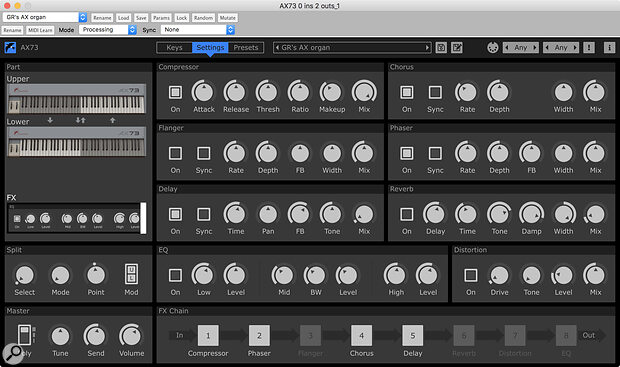
Task: Select FX Chain slot 5 Delay
Action: tap(413, 335)
